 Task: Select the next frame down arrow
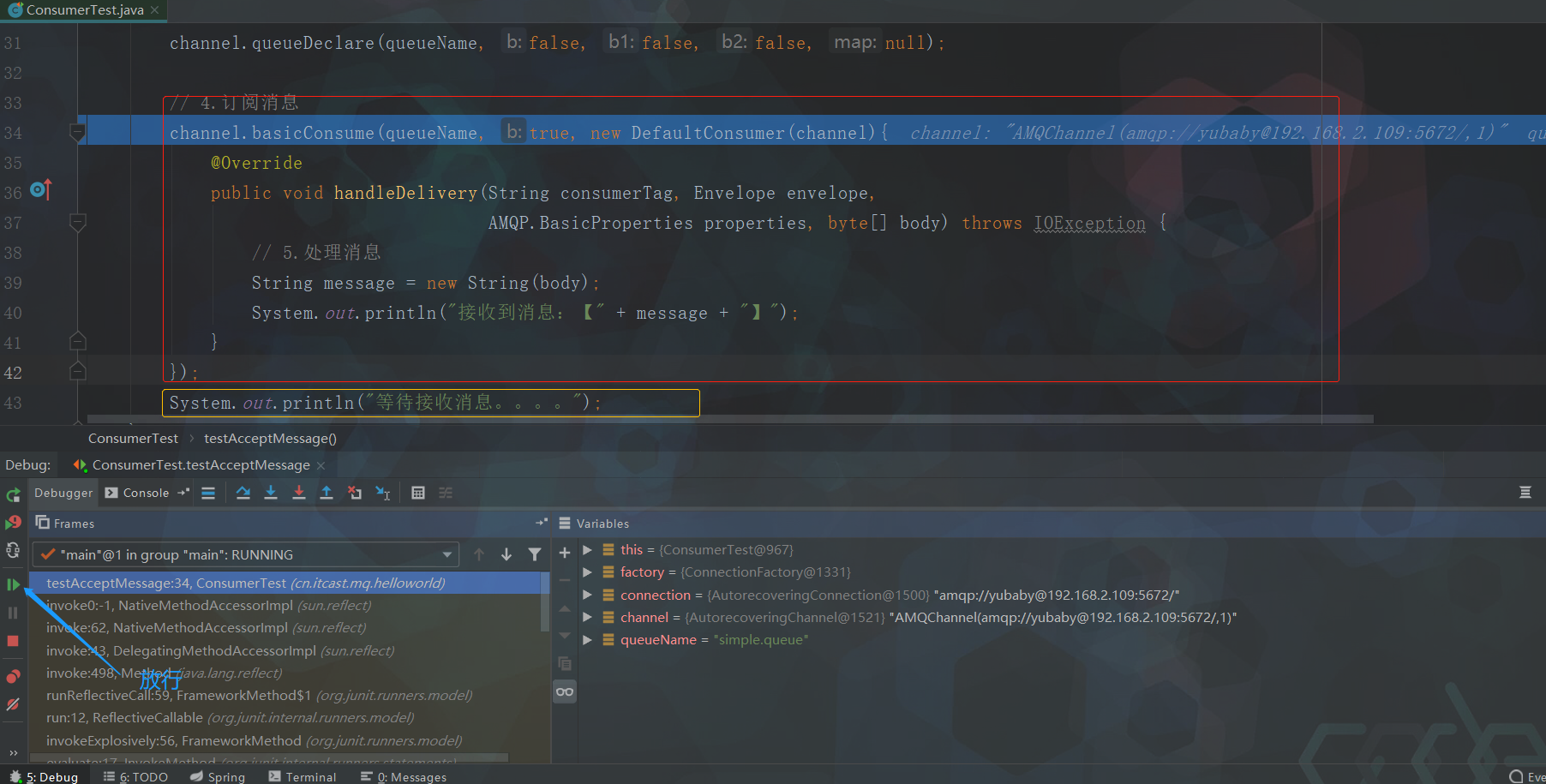tap(506, 554)
